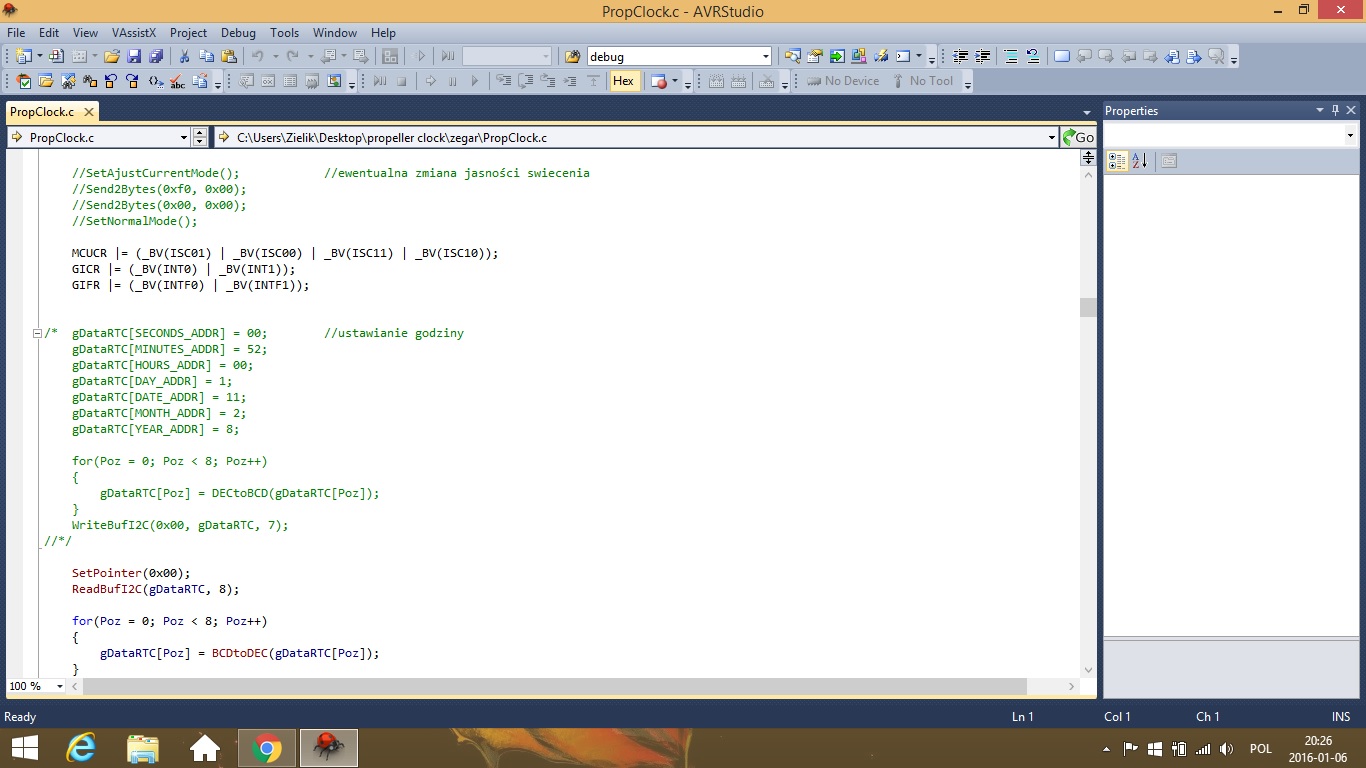Click the No Device button
This screenshot has height=768, width=1366.
[843, 81]
